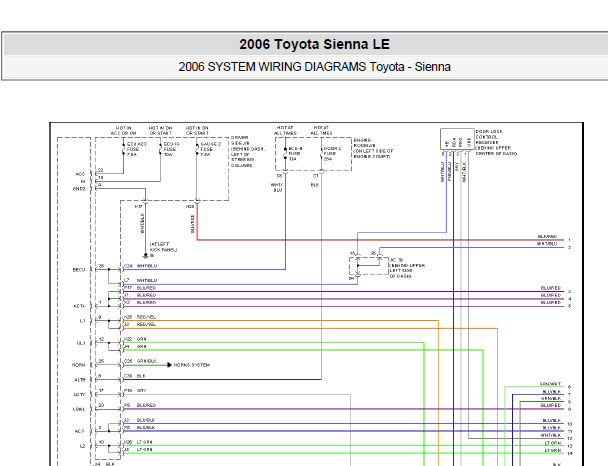Screen dimensions: 608x466
Task: Click the '2006 SYSTEM WIRING DIAGRAMS Toyota - Sienna' subtitle
Action: point(314,67)
